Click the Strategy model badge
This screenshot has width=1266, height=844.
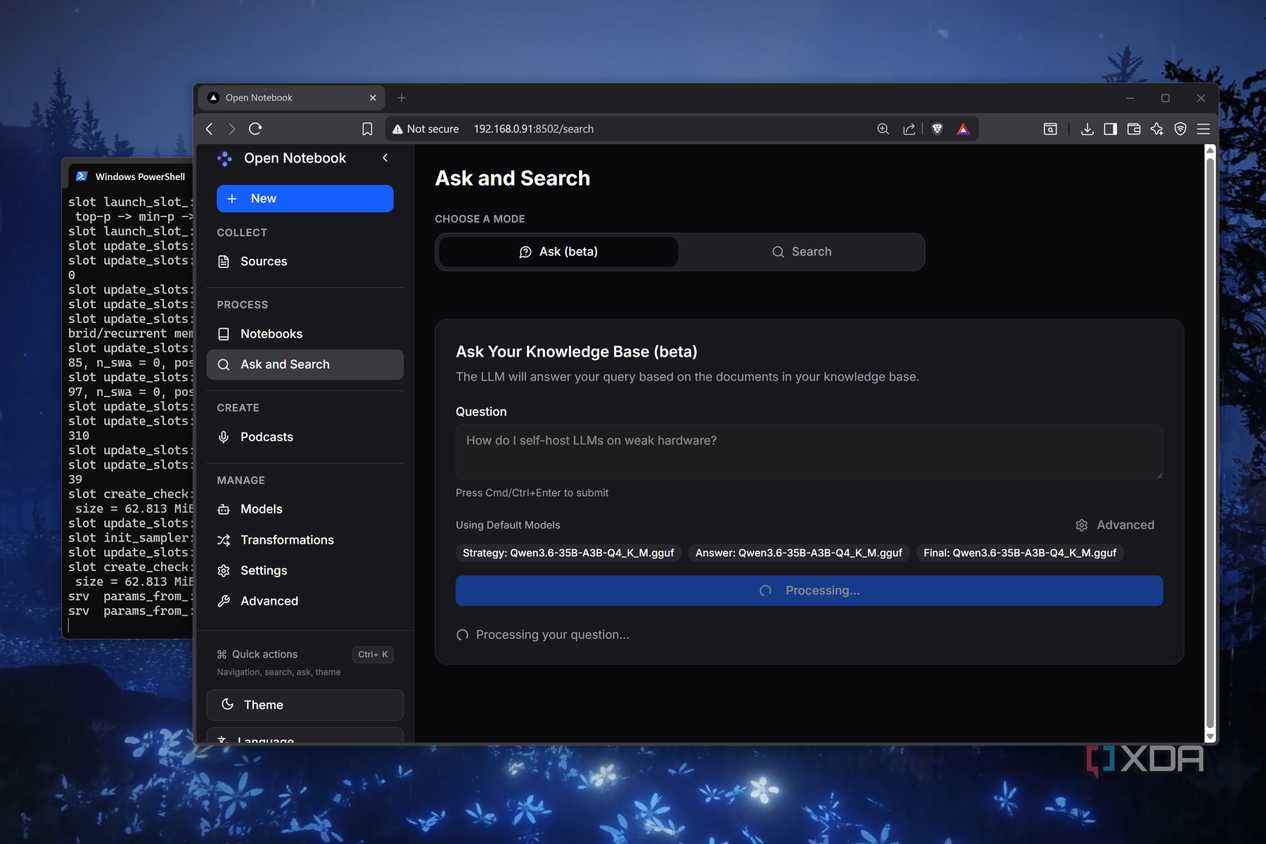coord(568,553)
